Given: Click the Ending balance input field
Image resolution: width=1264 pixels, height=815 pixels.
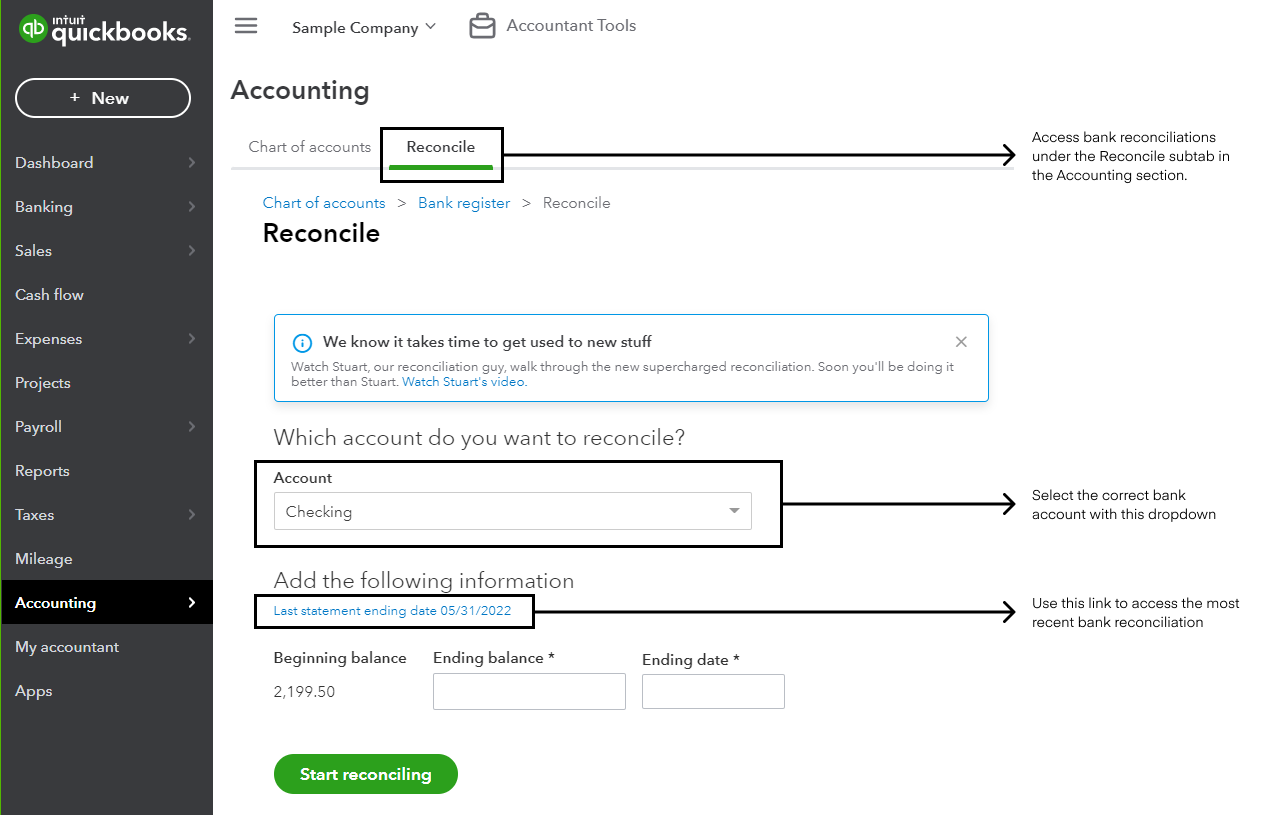Looking at the screenshot, I should click(529, 691).
